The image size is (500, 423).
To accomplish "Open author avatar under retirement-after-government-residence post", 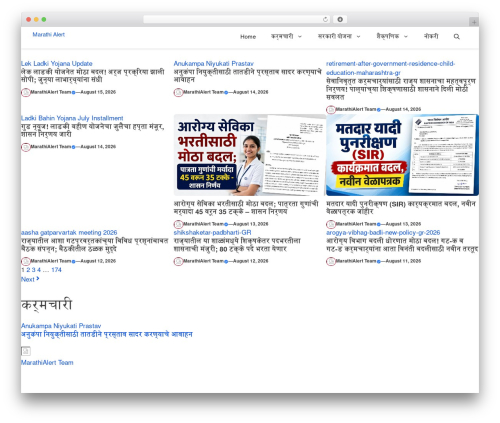I will pos(331,110).
